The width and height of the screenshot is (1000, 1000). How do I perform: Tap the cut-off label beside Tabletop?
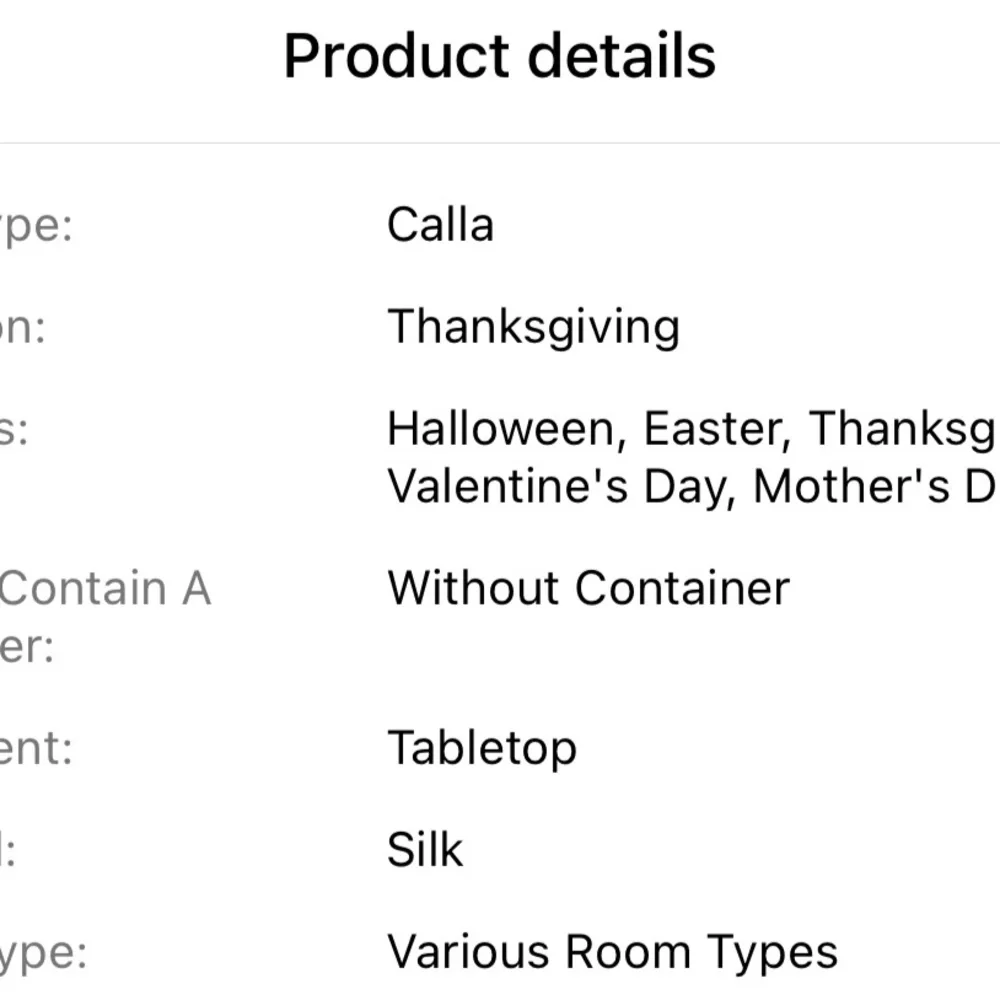click(36, 749)
